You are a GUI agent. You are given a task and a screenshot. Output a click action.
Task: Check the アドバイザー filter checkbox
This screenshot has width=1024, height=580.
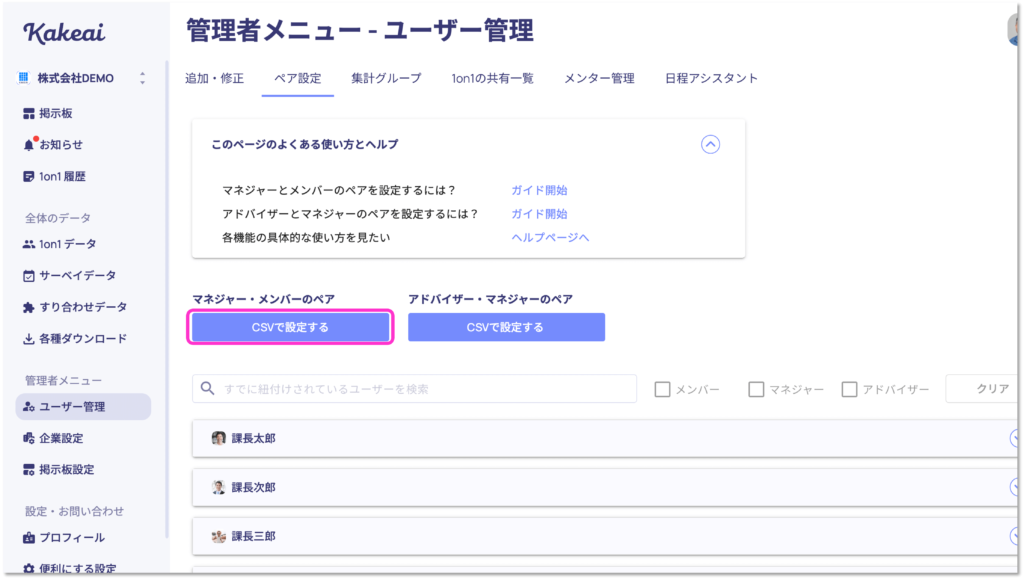click(x=850, y=389)
